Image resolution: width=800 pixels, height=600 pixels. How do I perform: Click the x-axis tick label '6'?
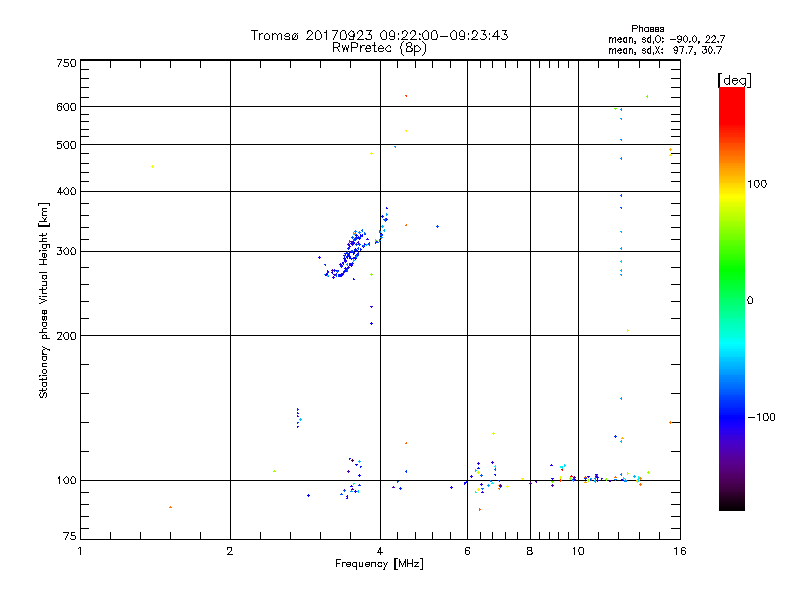click(467, 551)
